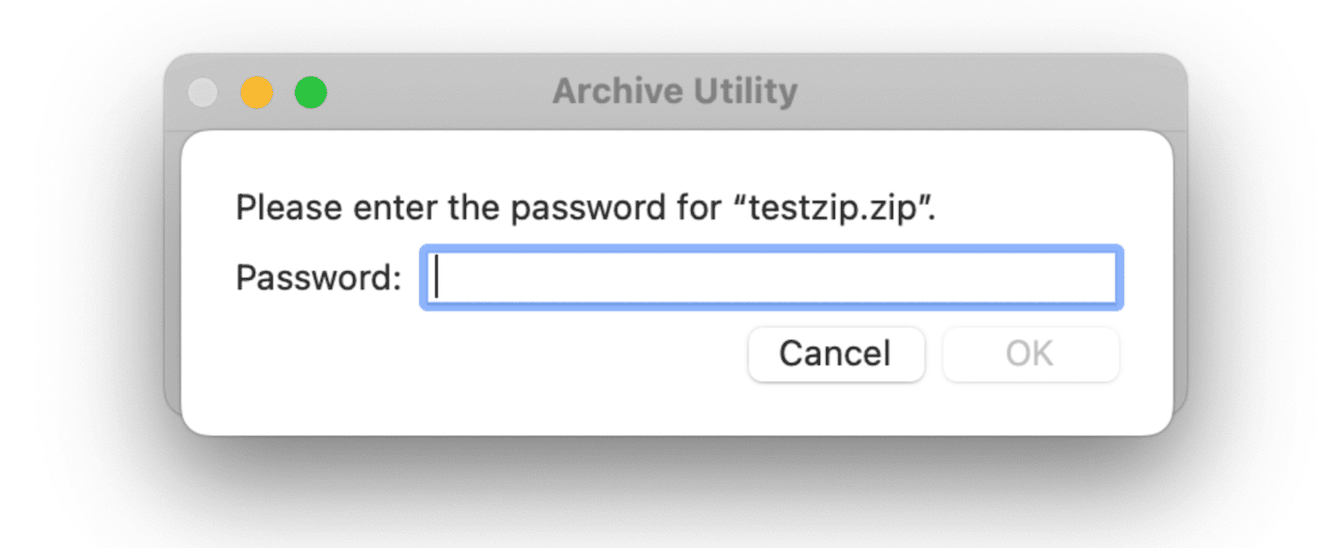This screenshot has width=1340, height=548.
Task: Confirm with the OK button
Action: pyautogui.click(x=1030, y=354)
